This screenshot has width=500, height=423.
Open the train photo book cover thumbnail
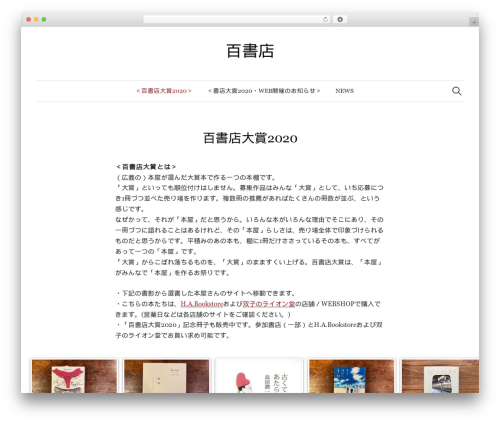pyautogui.click(x=440, y=376)
